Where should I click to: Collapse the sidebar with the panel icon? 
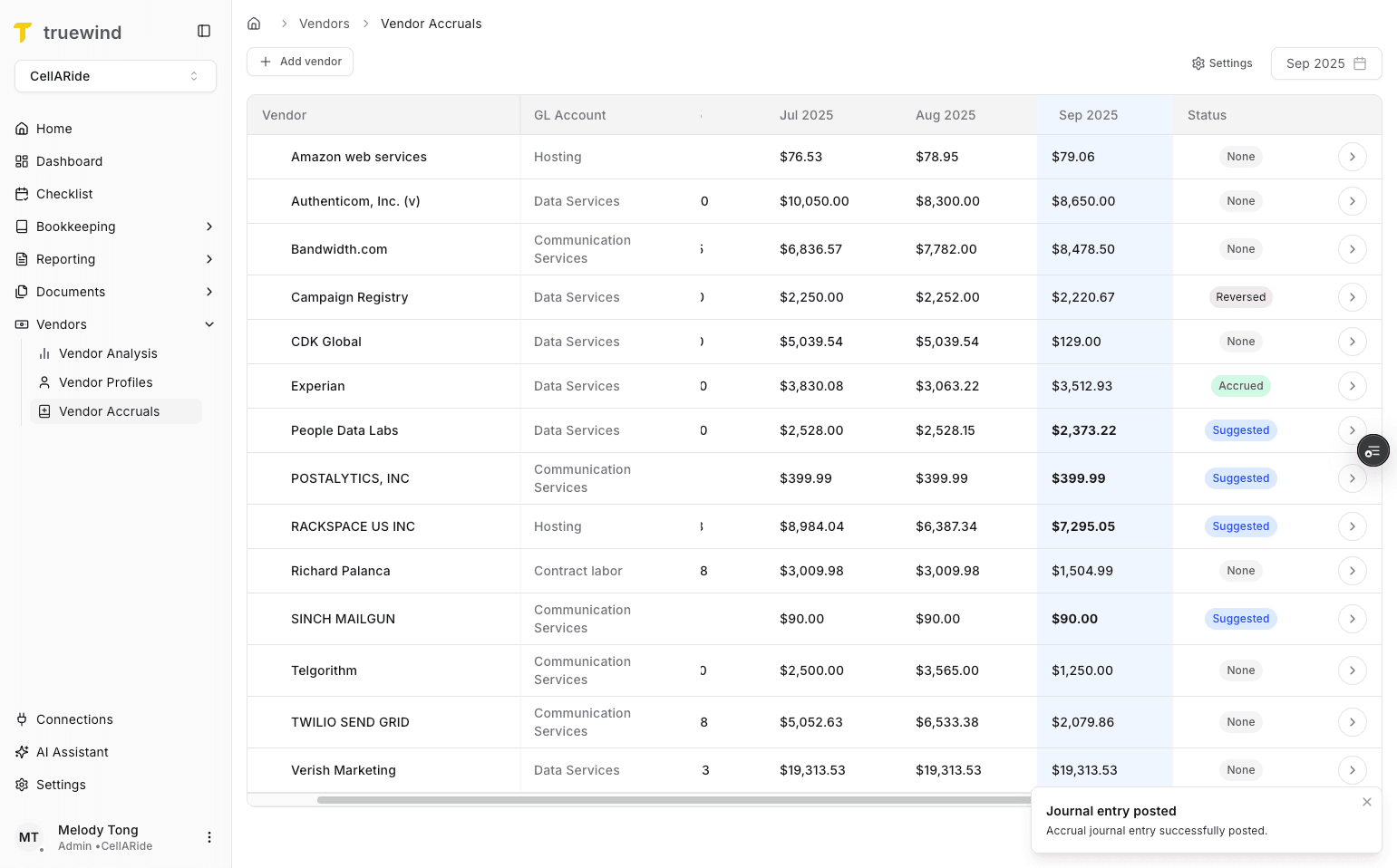[204, 31]
